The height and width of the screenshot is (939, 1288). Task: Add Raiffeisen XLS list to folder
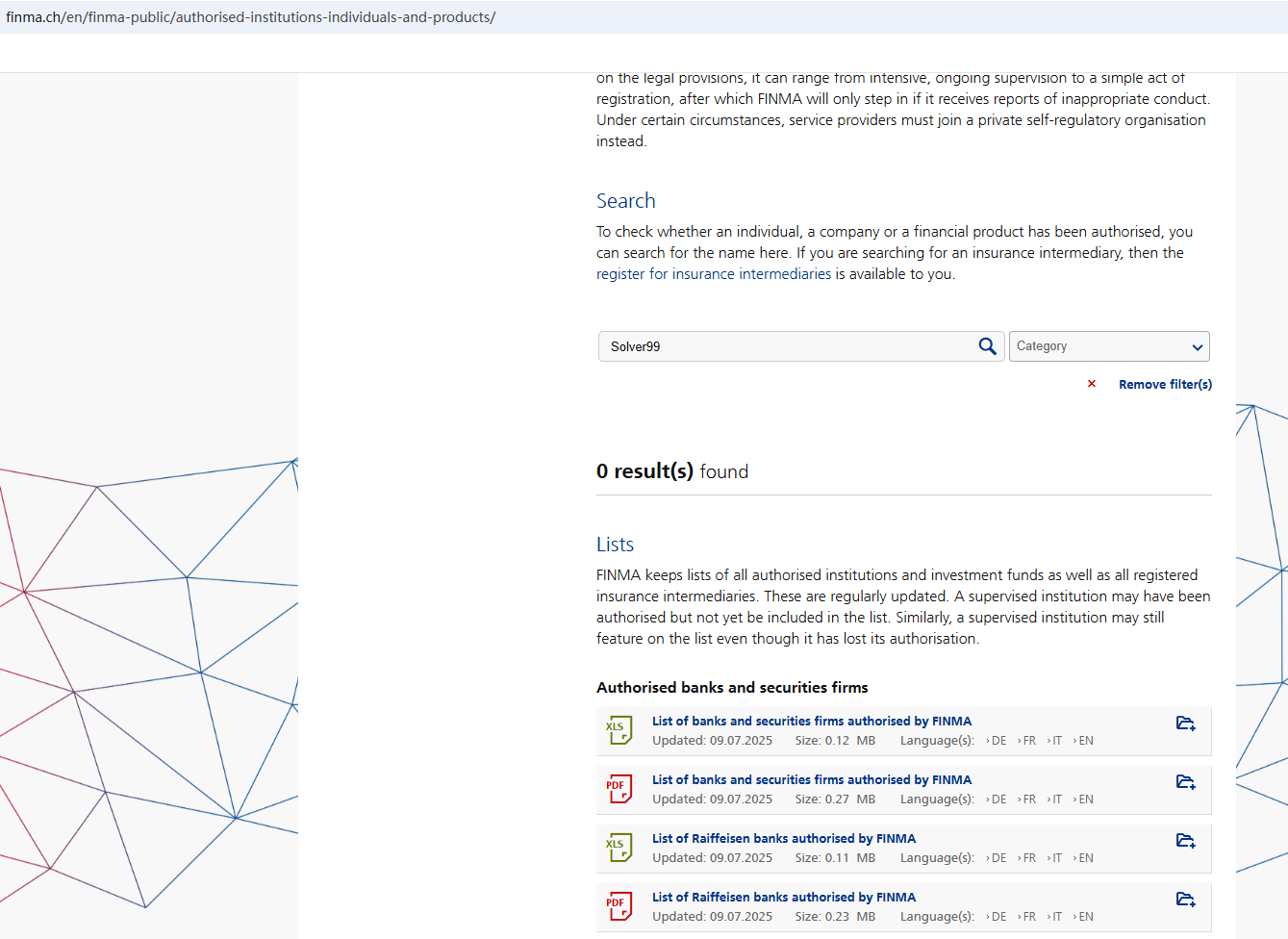(x=1185, y=841)
